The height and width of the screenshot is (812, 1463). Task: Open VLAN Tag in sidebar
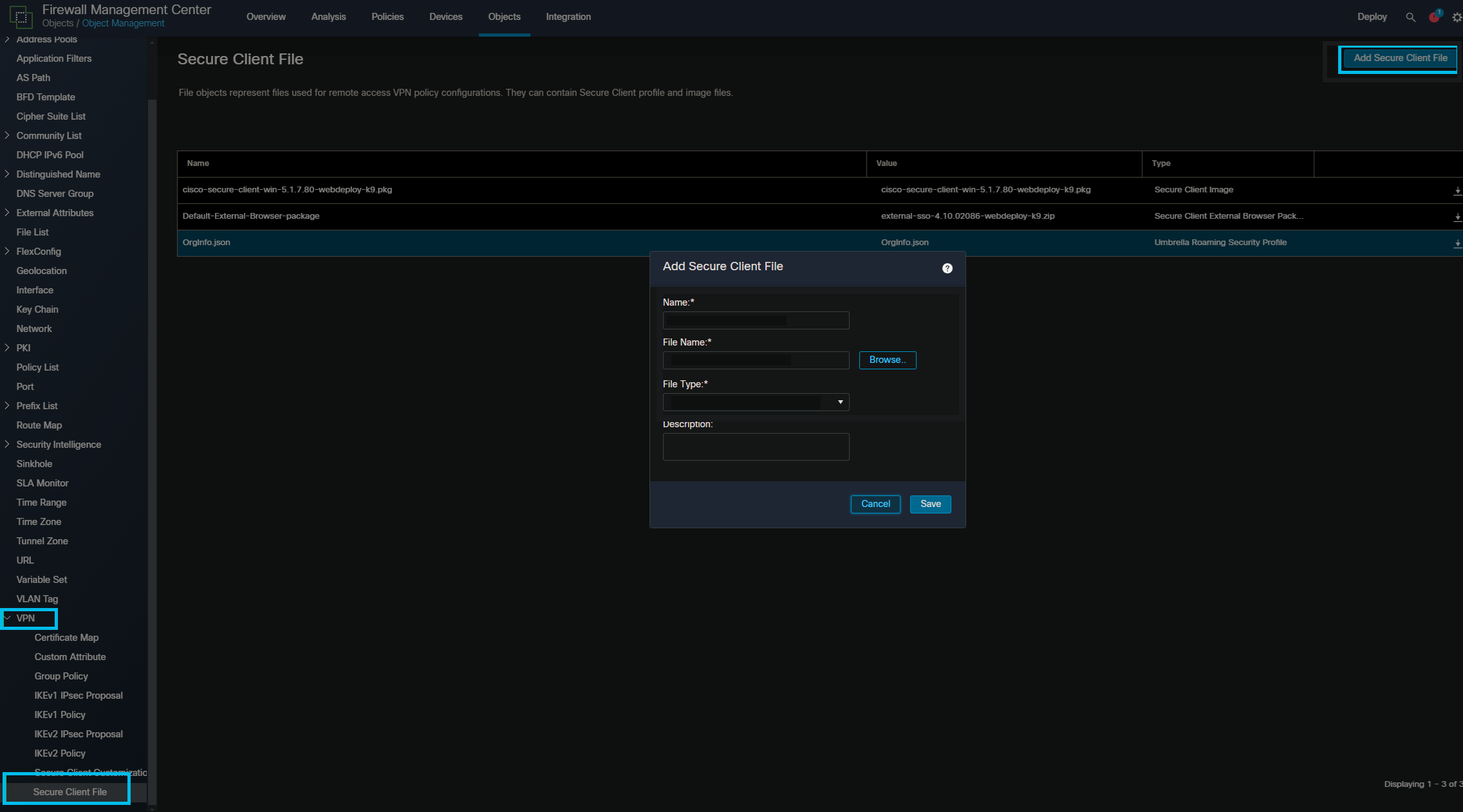[x=37, y=598]
